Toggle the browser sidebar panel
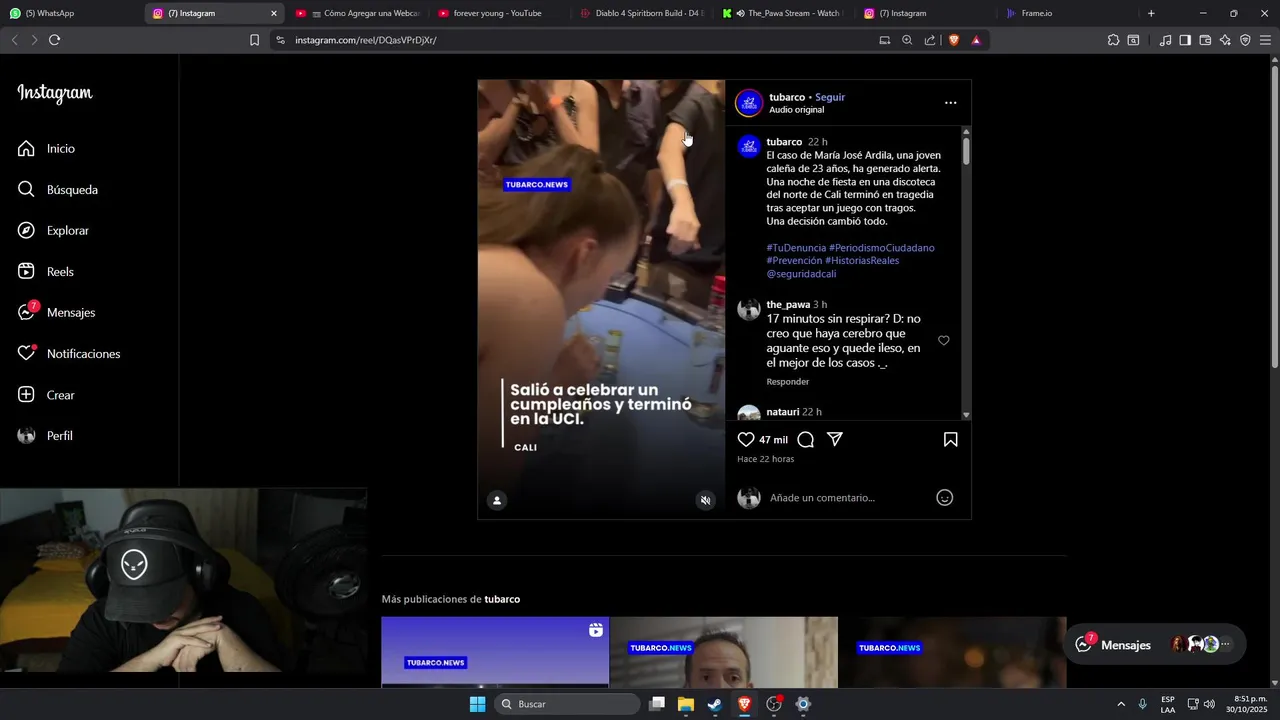Viewport: 1280px width, 720px height. pos(1185,40)
